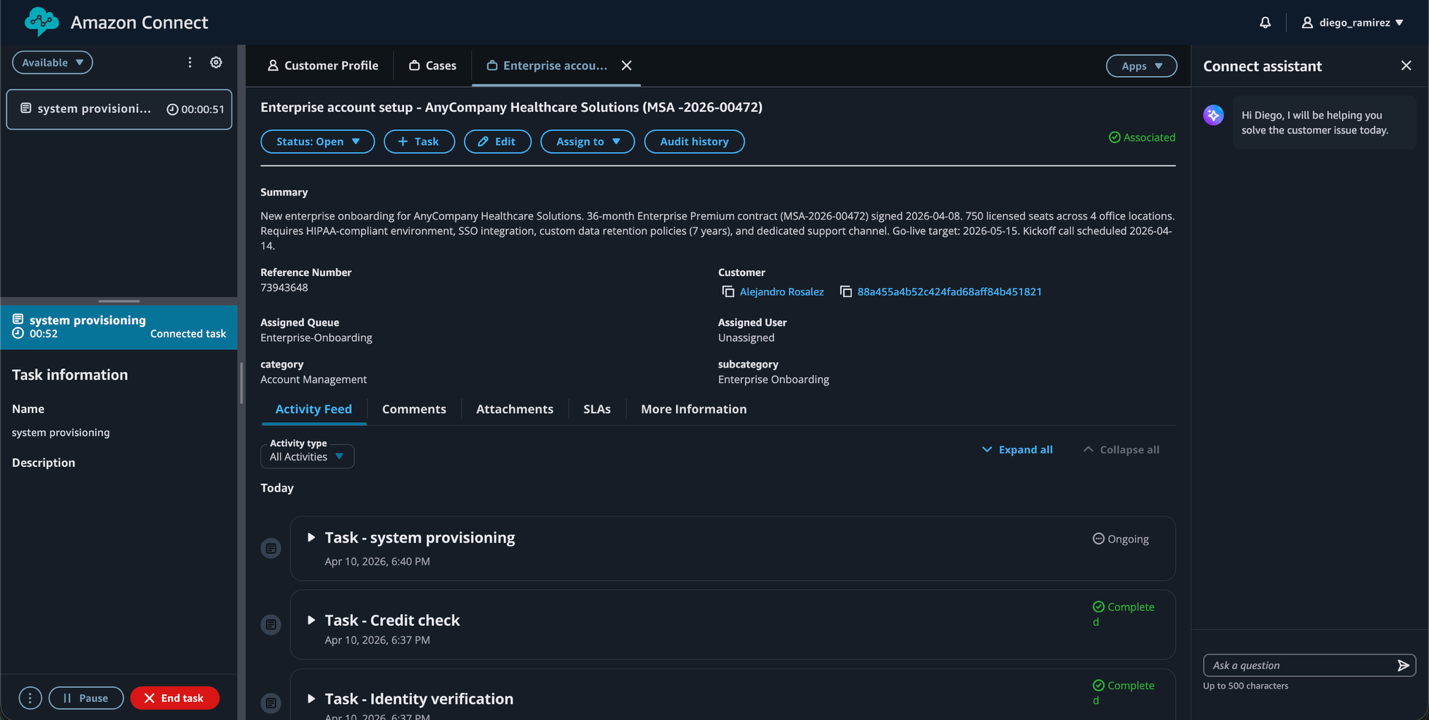Expand Task - system provisioning entry

point(311,538)
